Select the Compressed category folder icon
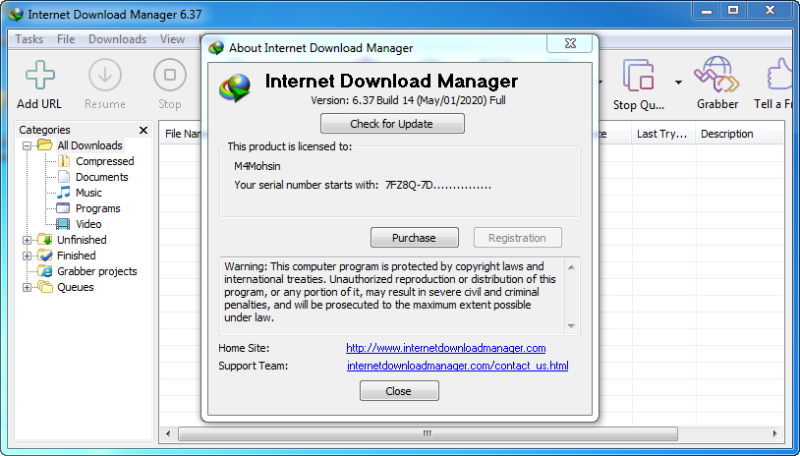800x456 pixels. (63, 161)
